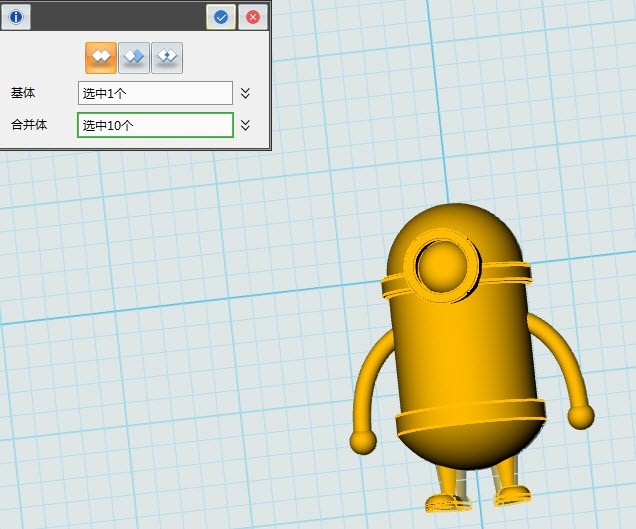Screen dimensions: 636x529
Task: Select the intersect boolean mode
Action: [167, 58]
